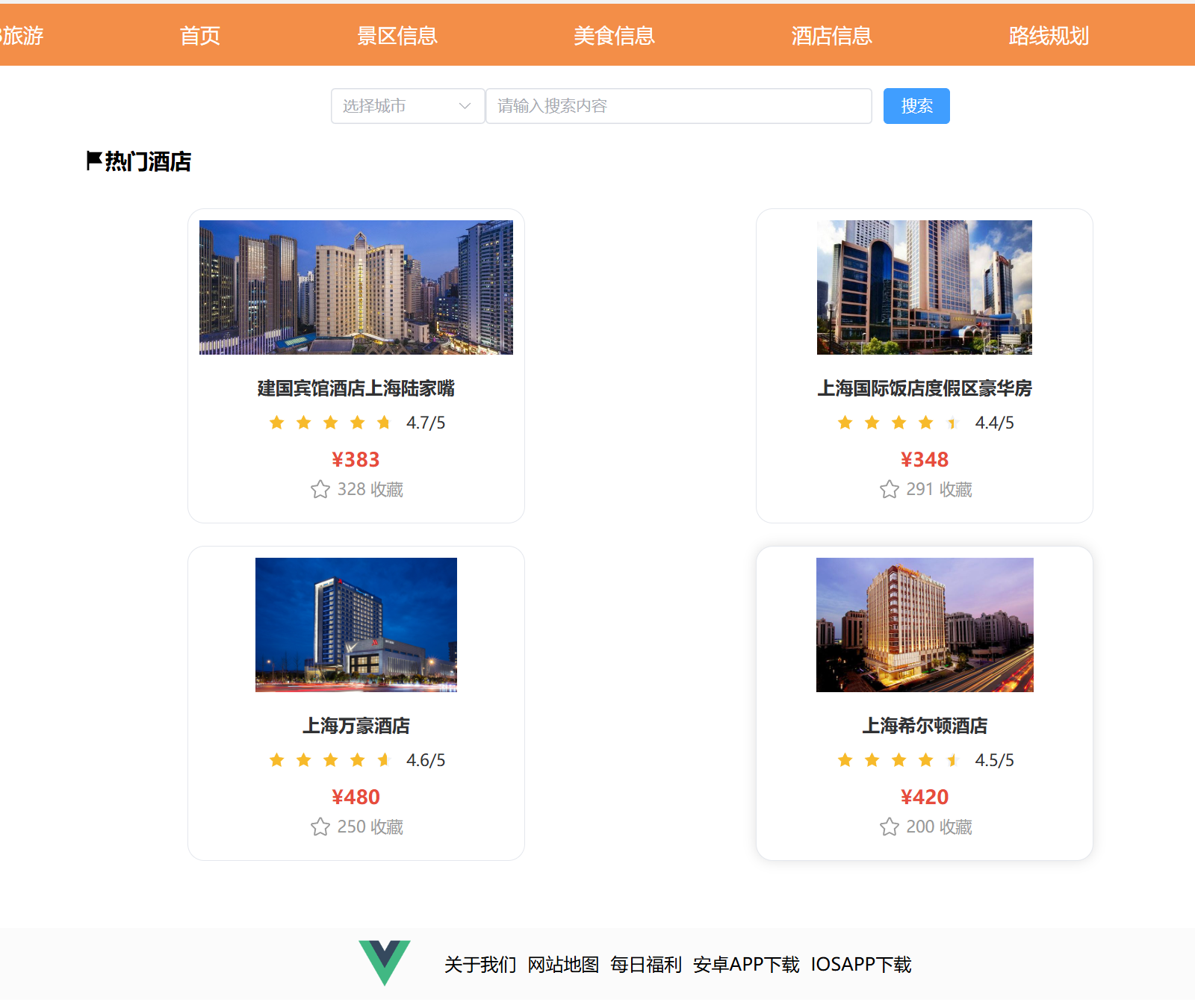Click the hotel name 上海万豪酒店
The width and height of the screenshot is (1195, 1008).
[356, 726]
